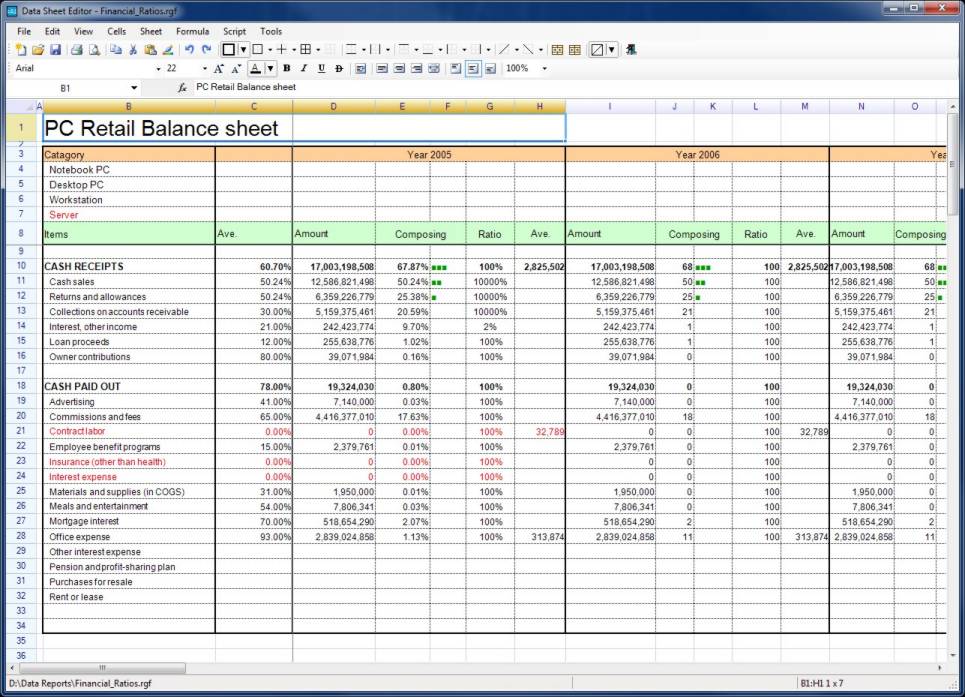Open the Formula menu
This screenshot has width=965, height=697.
click(192, 31)
